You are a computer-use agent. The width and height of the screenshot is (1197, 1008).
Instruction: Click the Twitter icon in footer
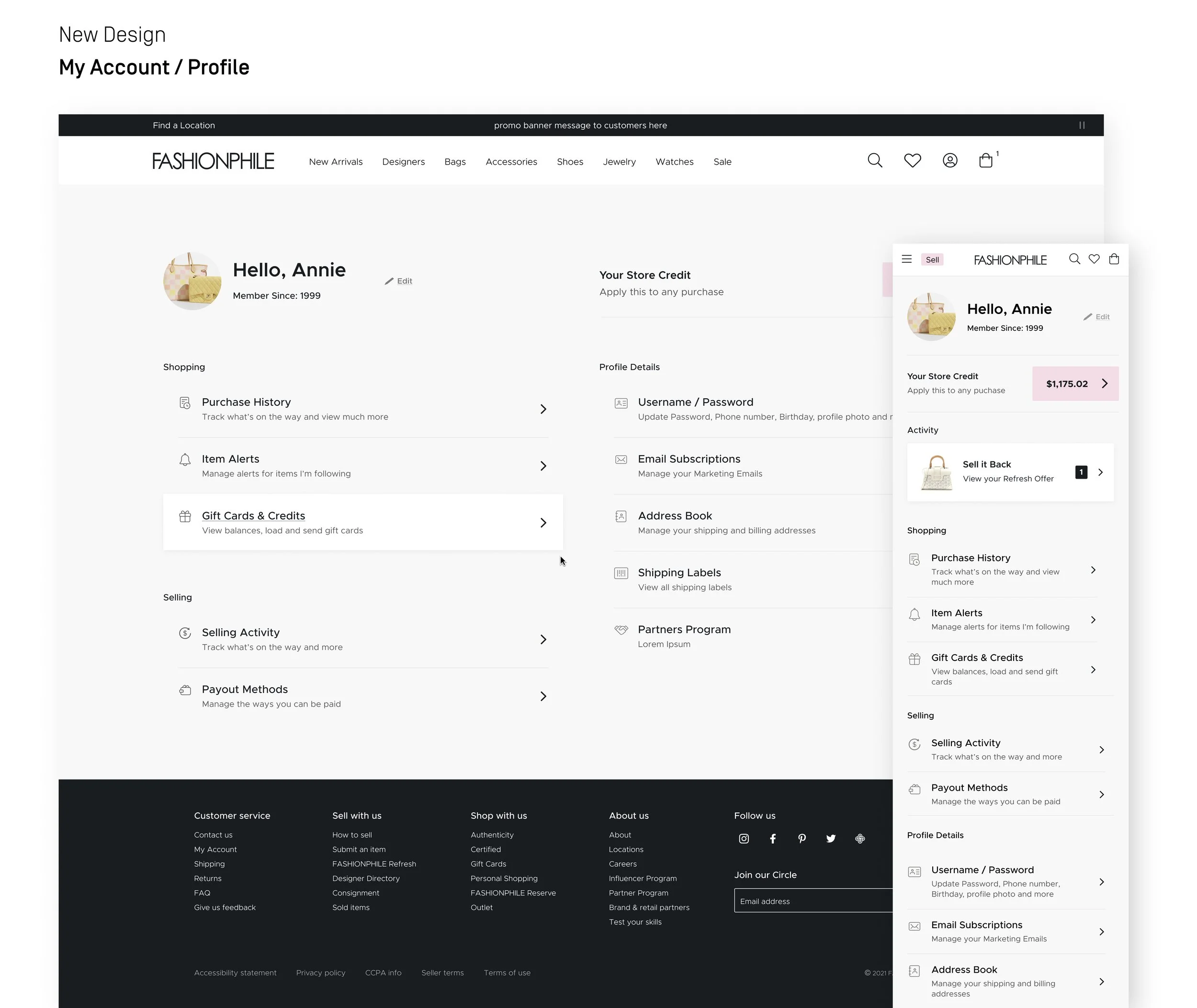tap(831, 838)
